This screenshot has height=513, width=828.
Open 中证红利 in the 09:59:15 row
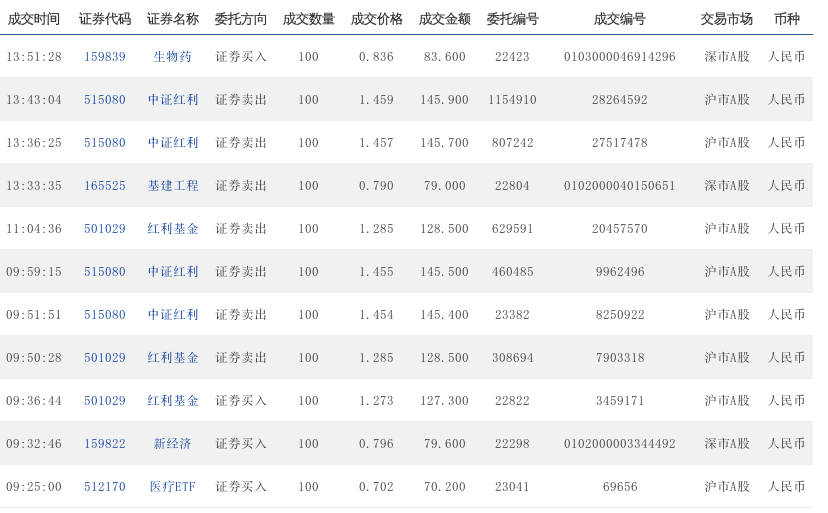click(x=173, y=272)
